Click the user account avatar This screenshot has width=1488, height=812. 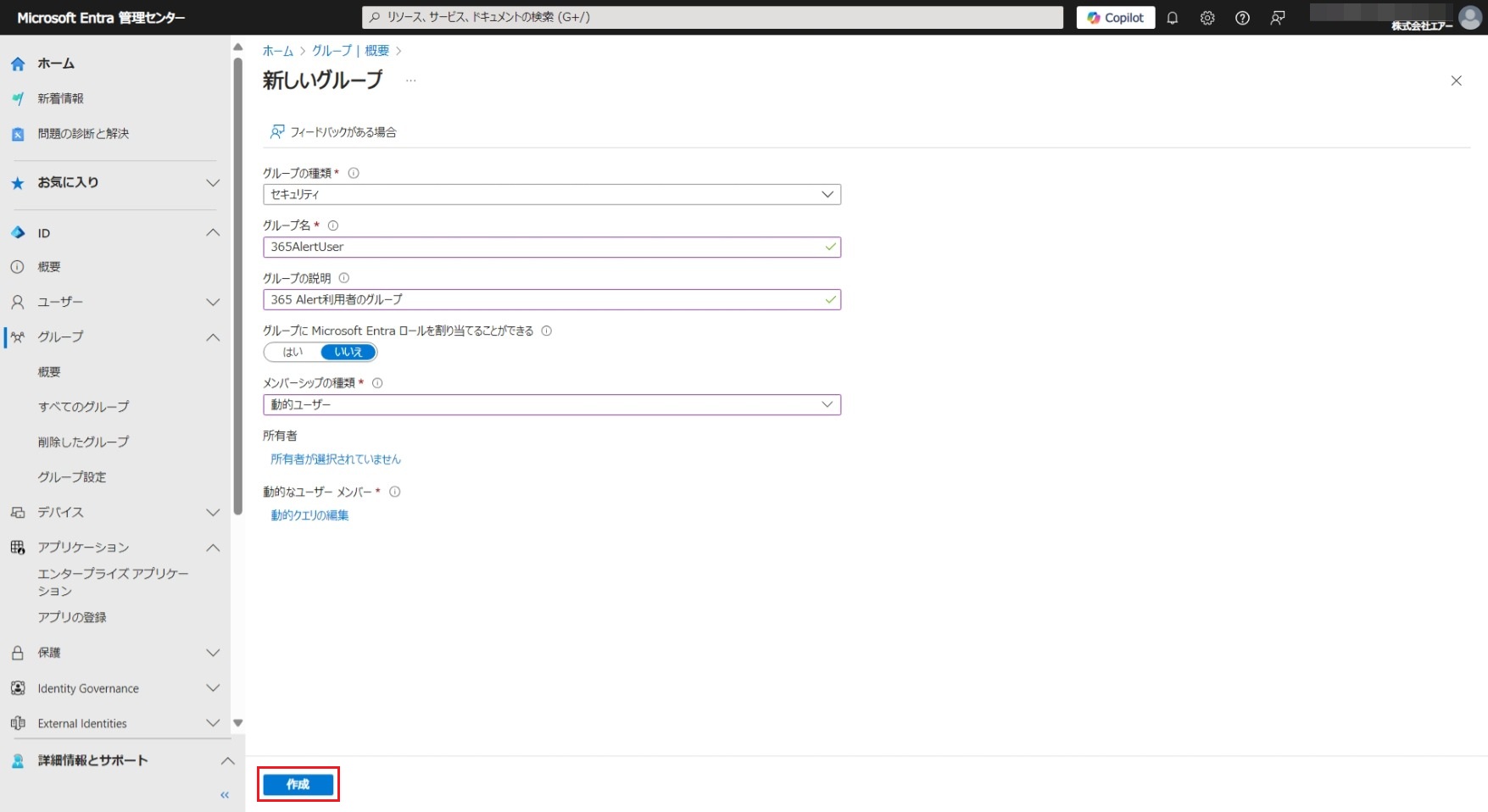point(1469,17)
